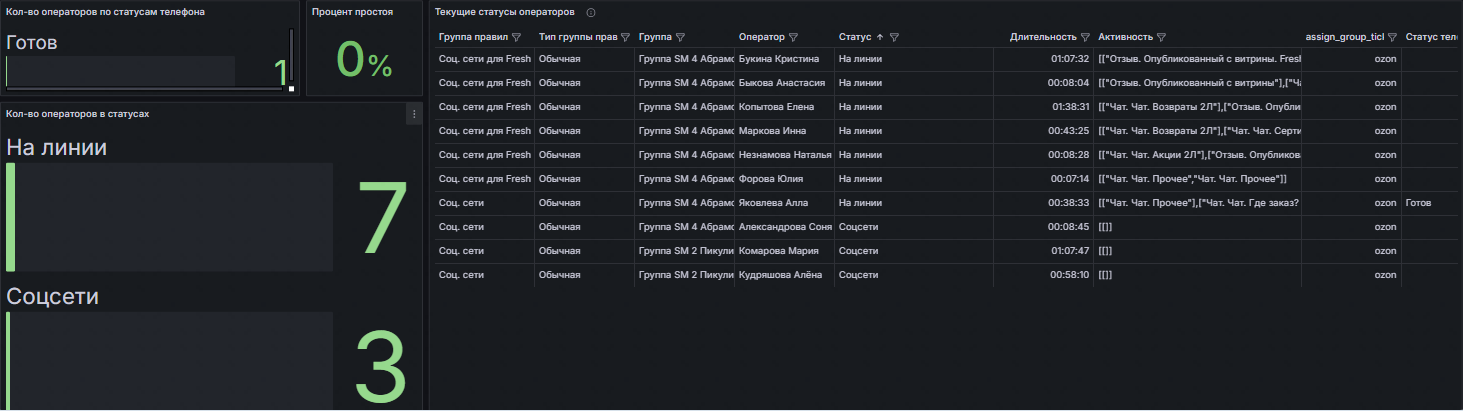Click the Группа column filter icon
Image resolution: width=1463 pixels, height=411 pixels.
pos(681,37)
